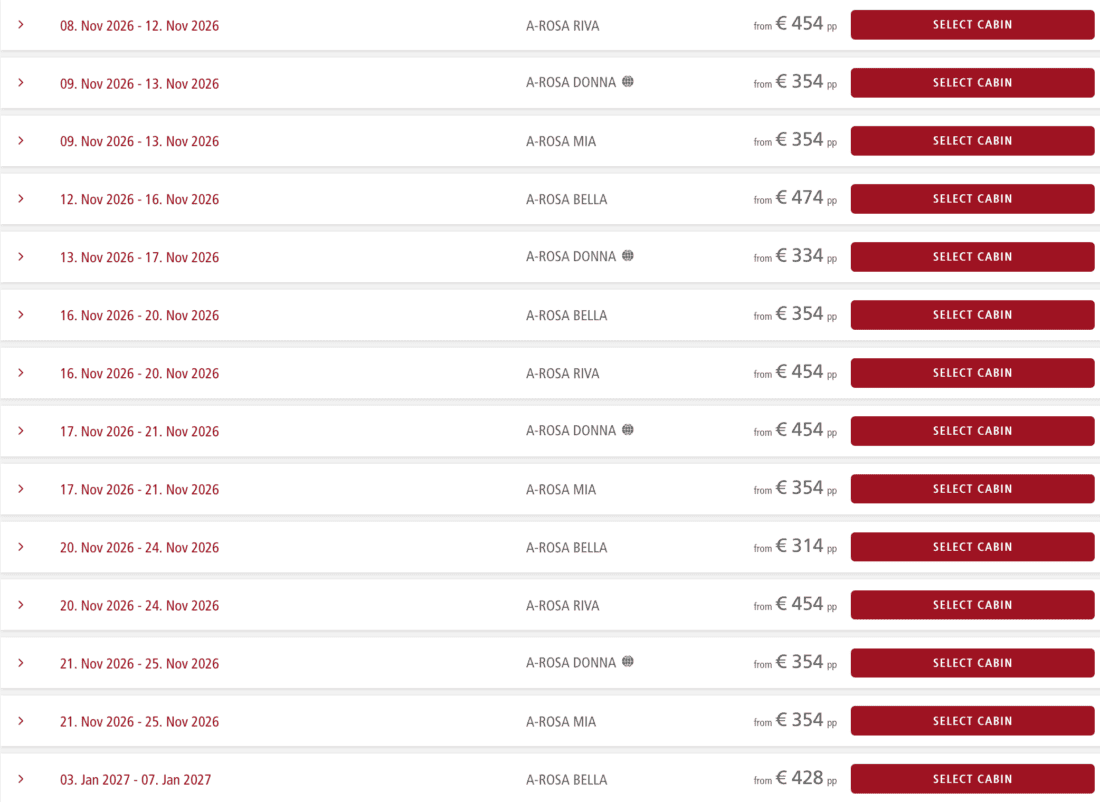Select cabin for € 474 A-ROSA BELLA cruise
The height and width of the screenshot is (802, 1100).
tap(972, 199)
